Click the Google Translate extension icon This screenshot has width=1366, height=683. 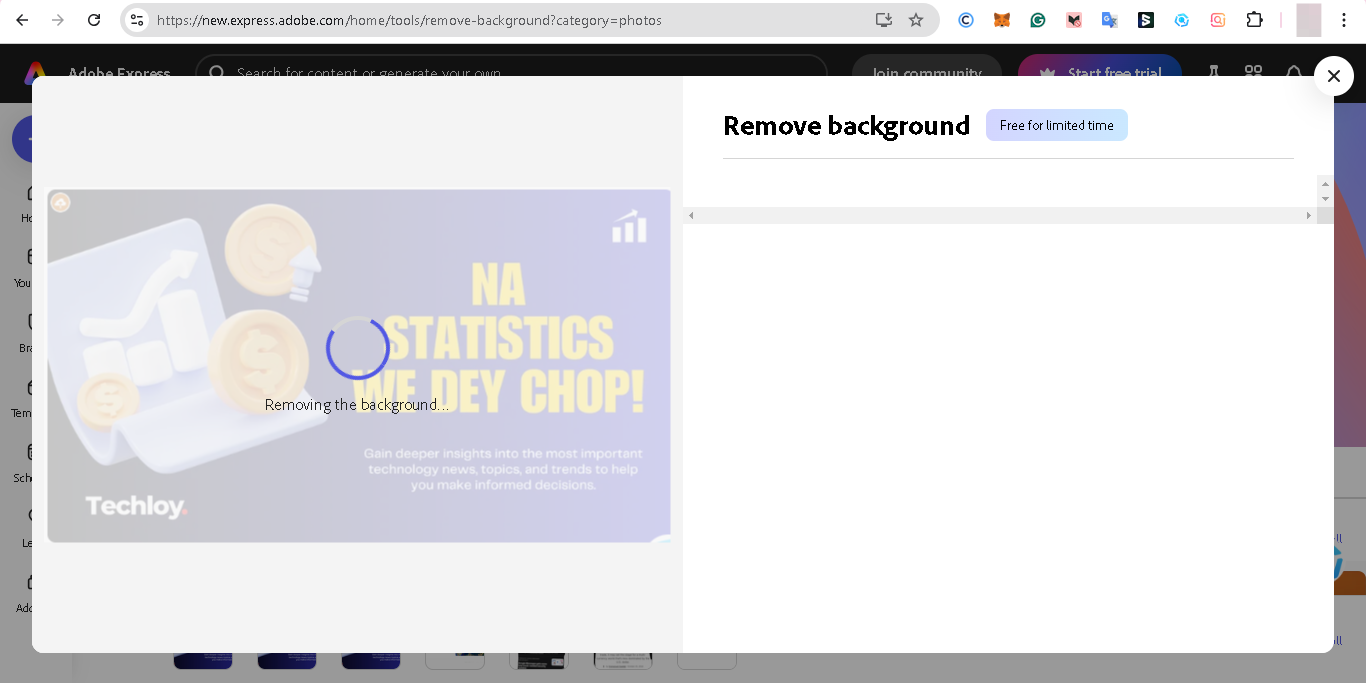click(x=1110, y=20)
